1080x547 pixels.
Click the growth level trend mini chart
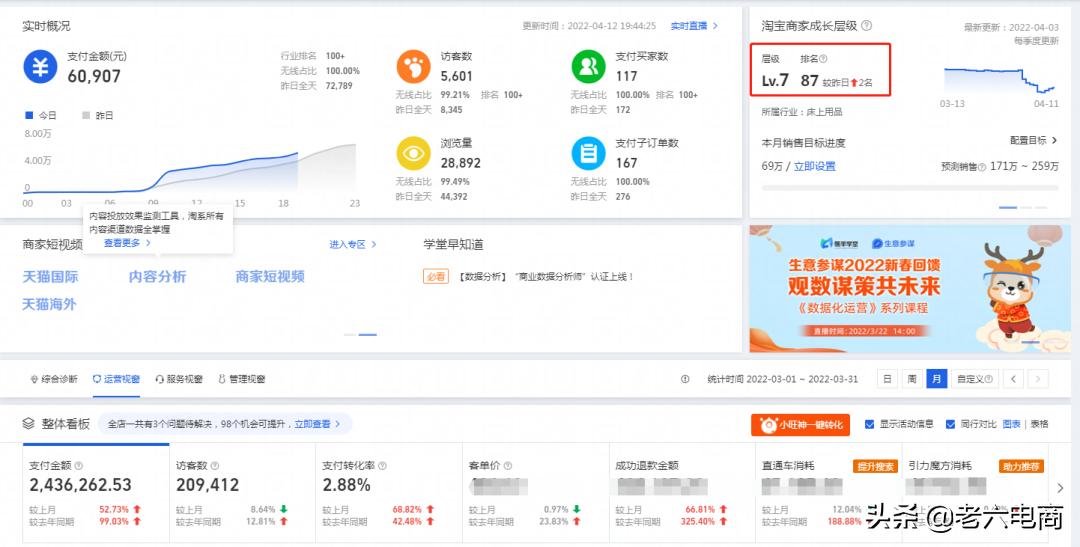[x=999, y=79]
